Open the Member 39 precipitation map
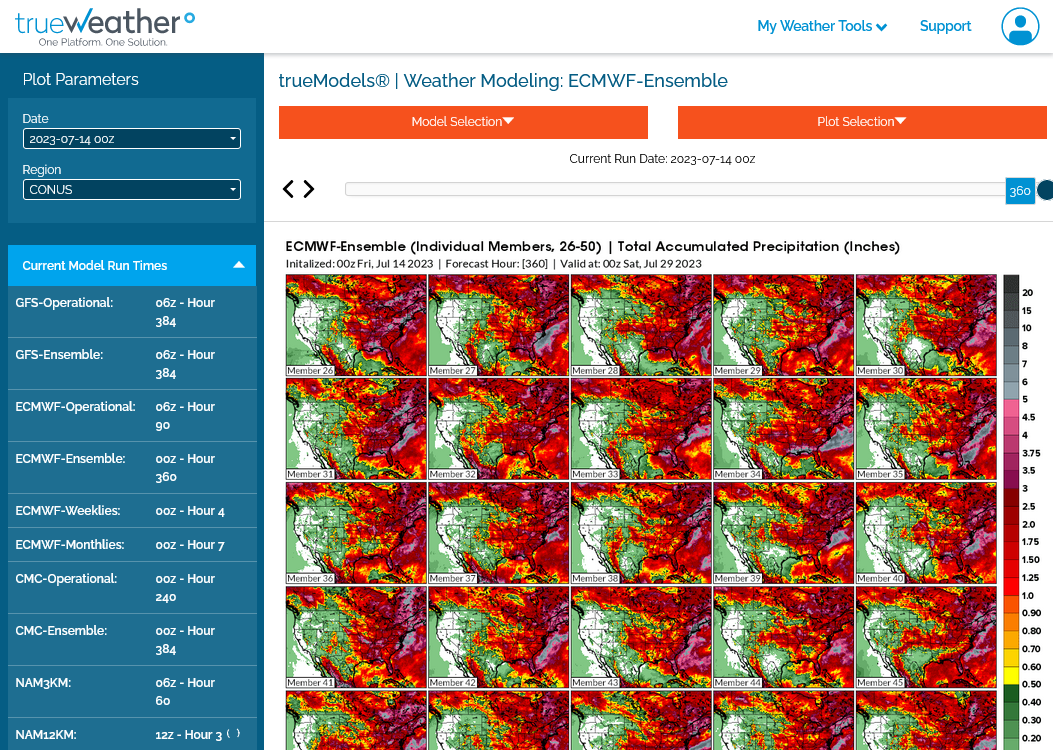Screen dimensions: 1053x750 [x=783, y=533]
